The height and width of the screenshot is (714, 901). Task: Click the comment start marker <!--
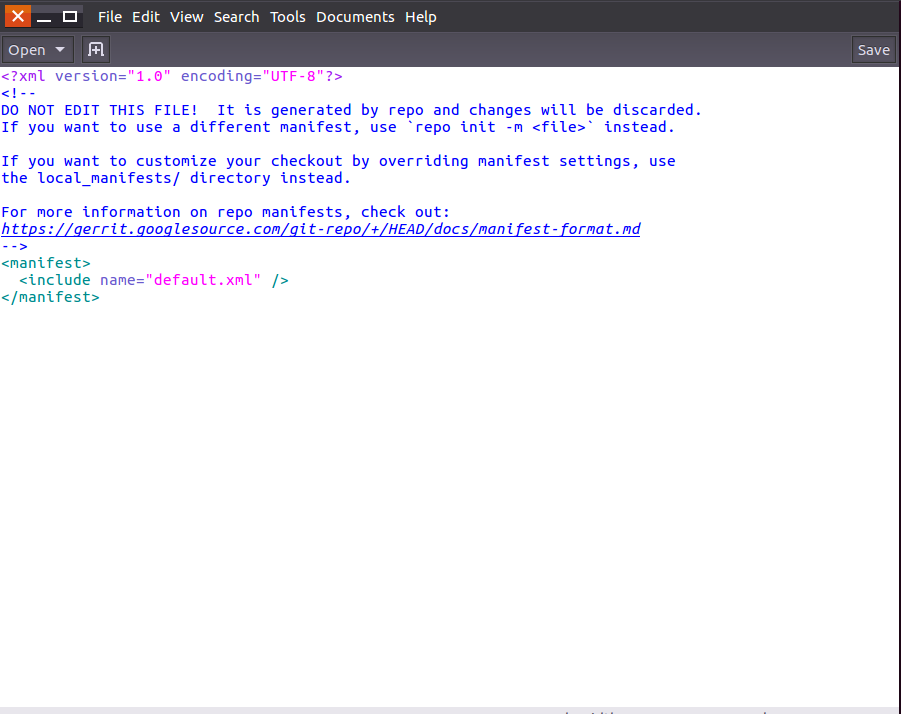(x=18, y=93)
